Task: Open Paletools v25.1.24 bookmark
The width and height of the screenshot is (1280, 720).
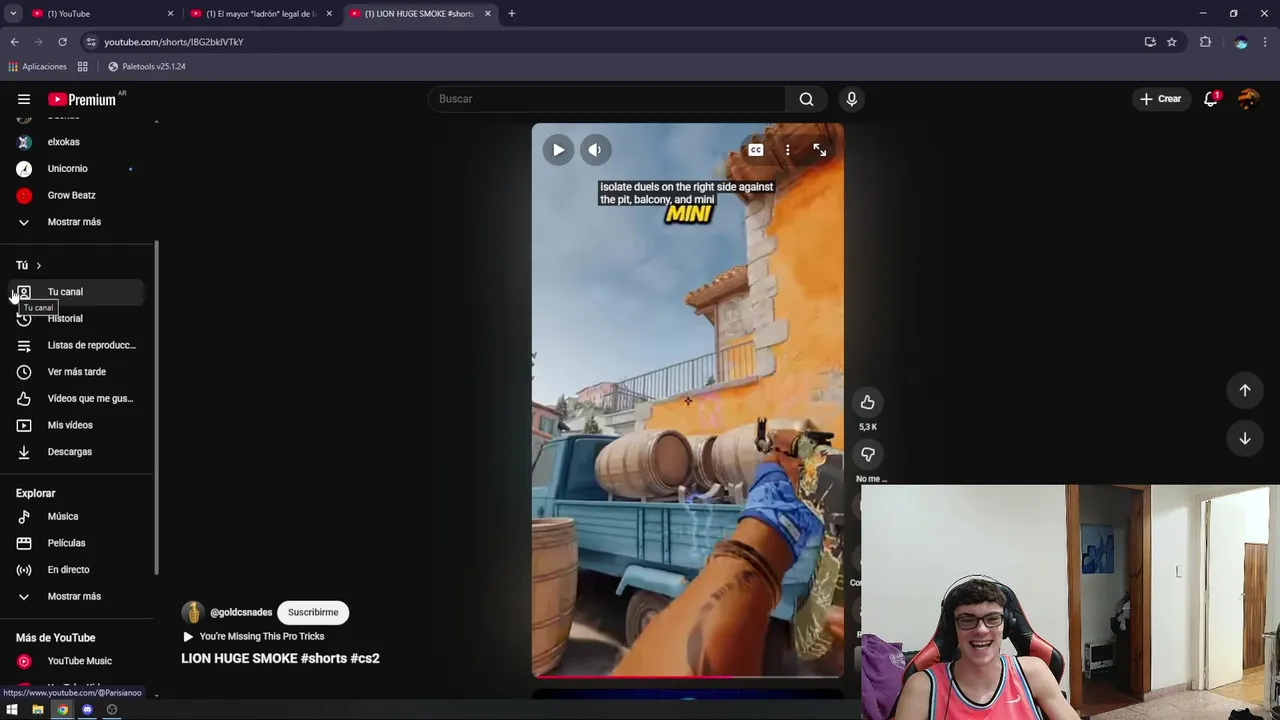Action: [146, 67]
